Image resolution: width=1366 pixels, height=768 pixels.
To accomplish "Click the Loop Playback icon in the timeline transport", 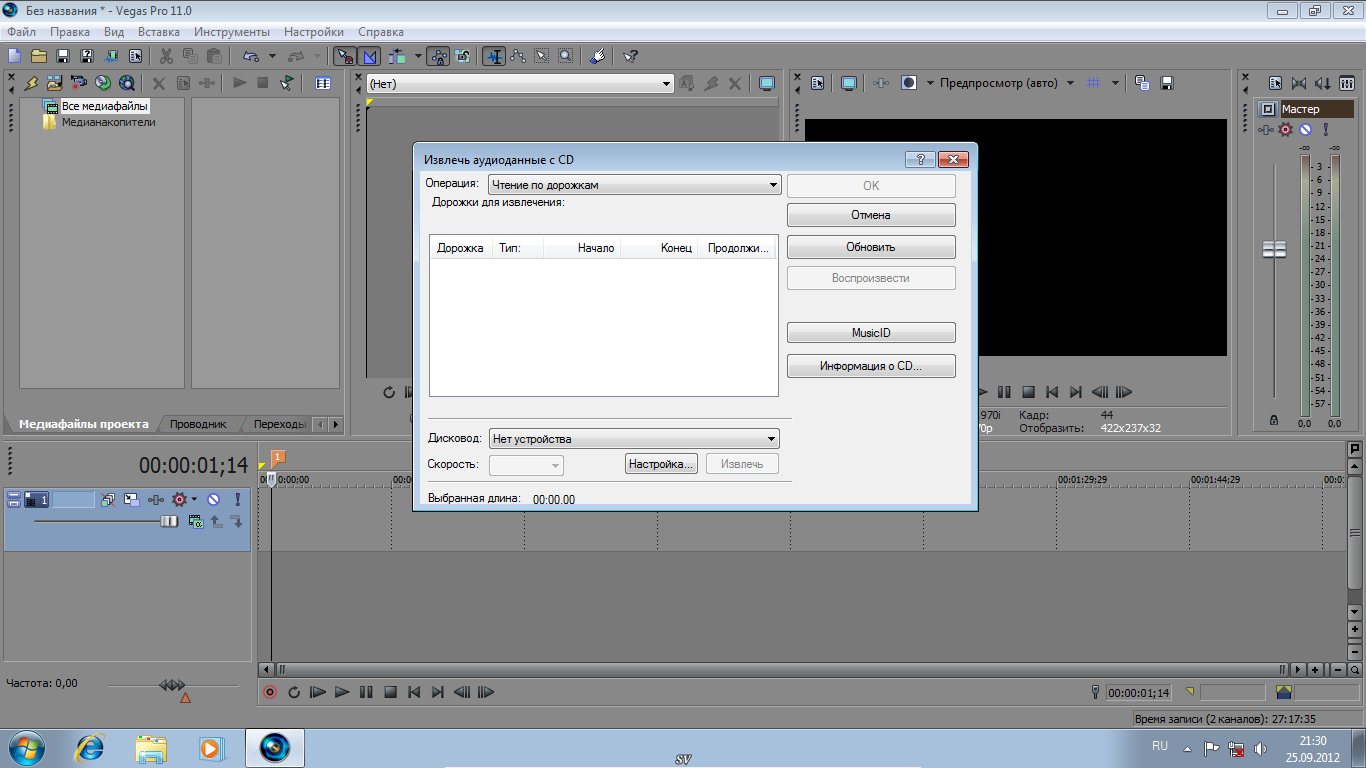I will click(x=294, y=692).
